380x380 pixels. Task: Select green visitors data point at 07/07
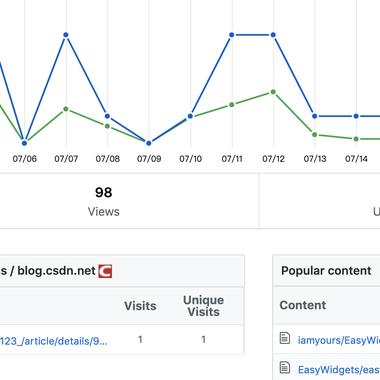pos(66,109)
